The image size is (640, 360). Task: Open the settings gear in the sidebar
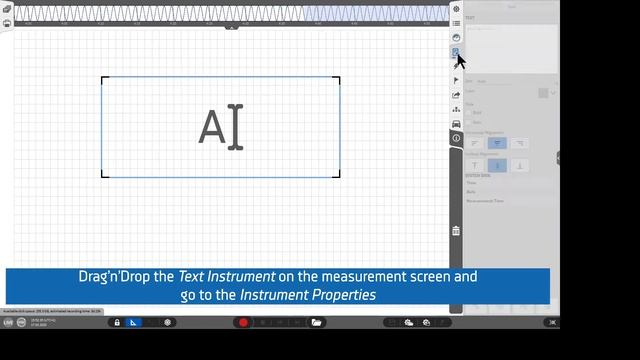[x=456, y=9]
